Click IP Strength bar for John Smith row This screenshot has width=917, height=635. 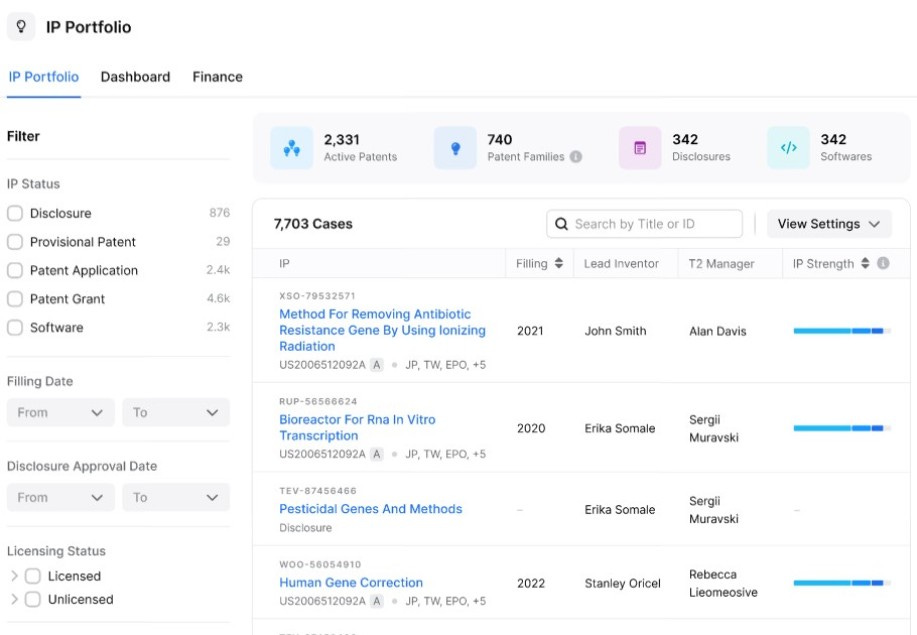pos(842,331)
